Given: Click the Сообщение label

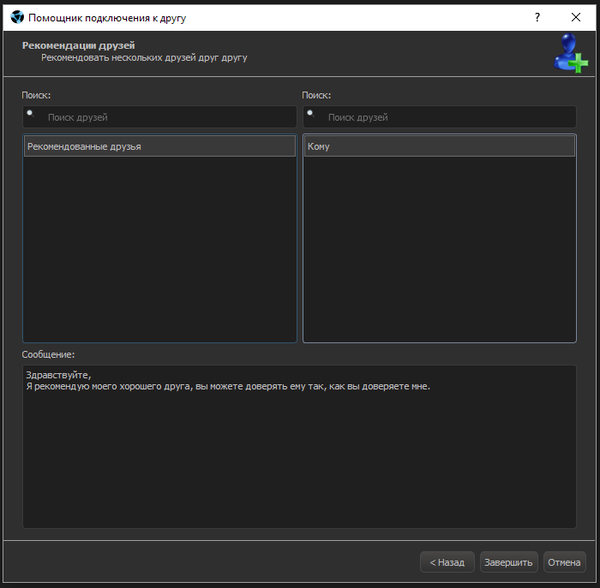Looking at the screenshot, I should click(49, 354).
